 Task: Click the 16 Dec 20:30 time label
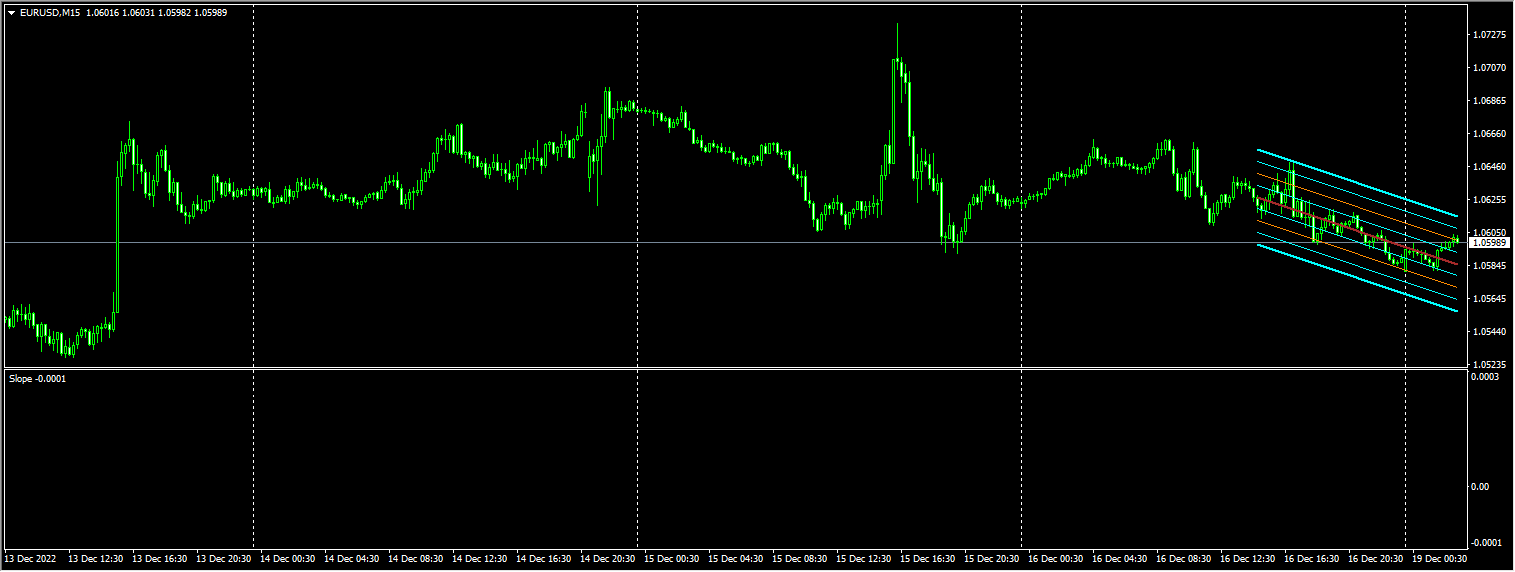click(x=1376, y=559)
